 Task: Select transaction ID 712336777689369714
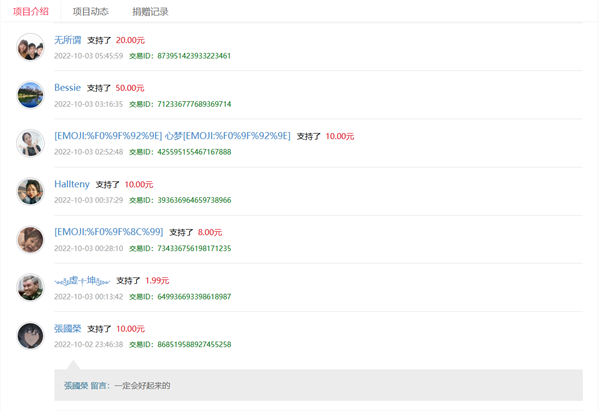tap(194, 104)
